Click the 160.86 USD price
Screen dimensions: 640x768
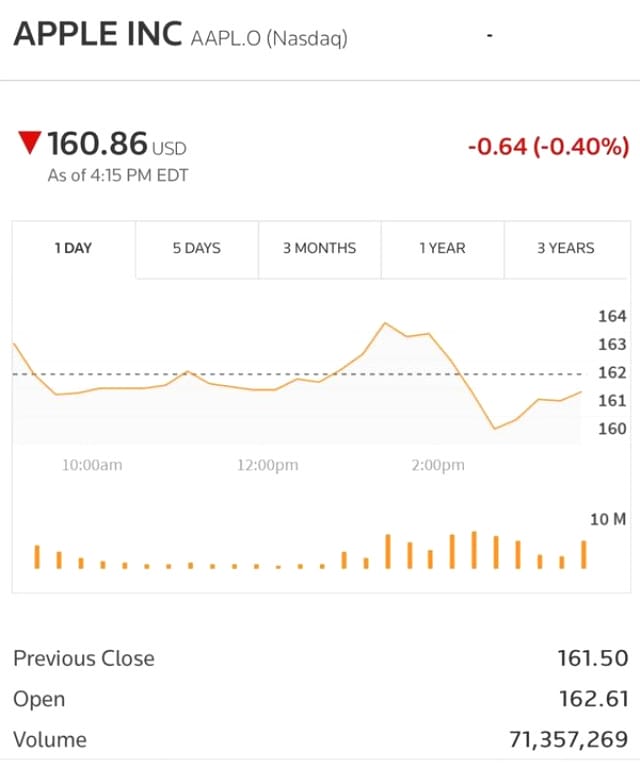point(116,145)
